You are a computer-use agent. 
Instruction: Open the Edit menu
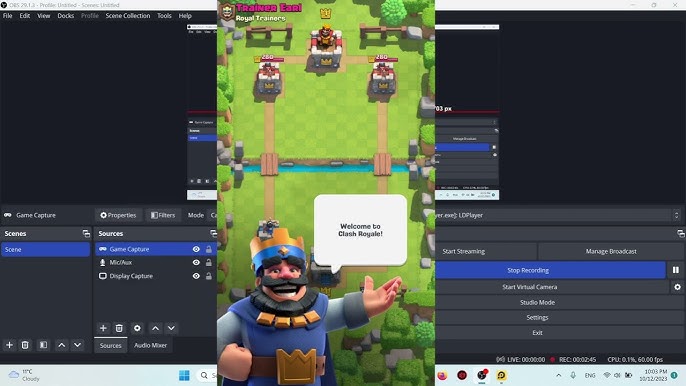(x=24, y=15)
